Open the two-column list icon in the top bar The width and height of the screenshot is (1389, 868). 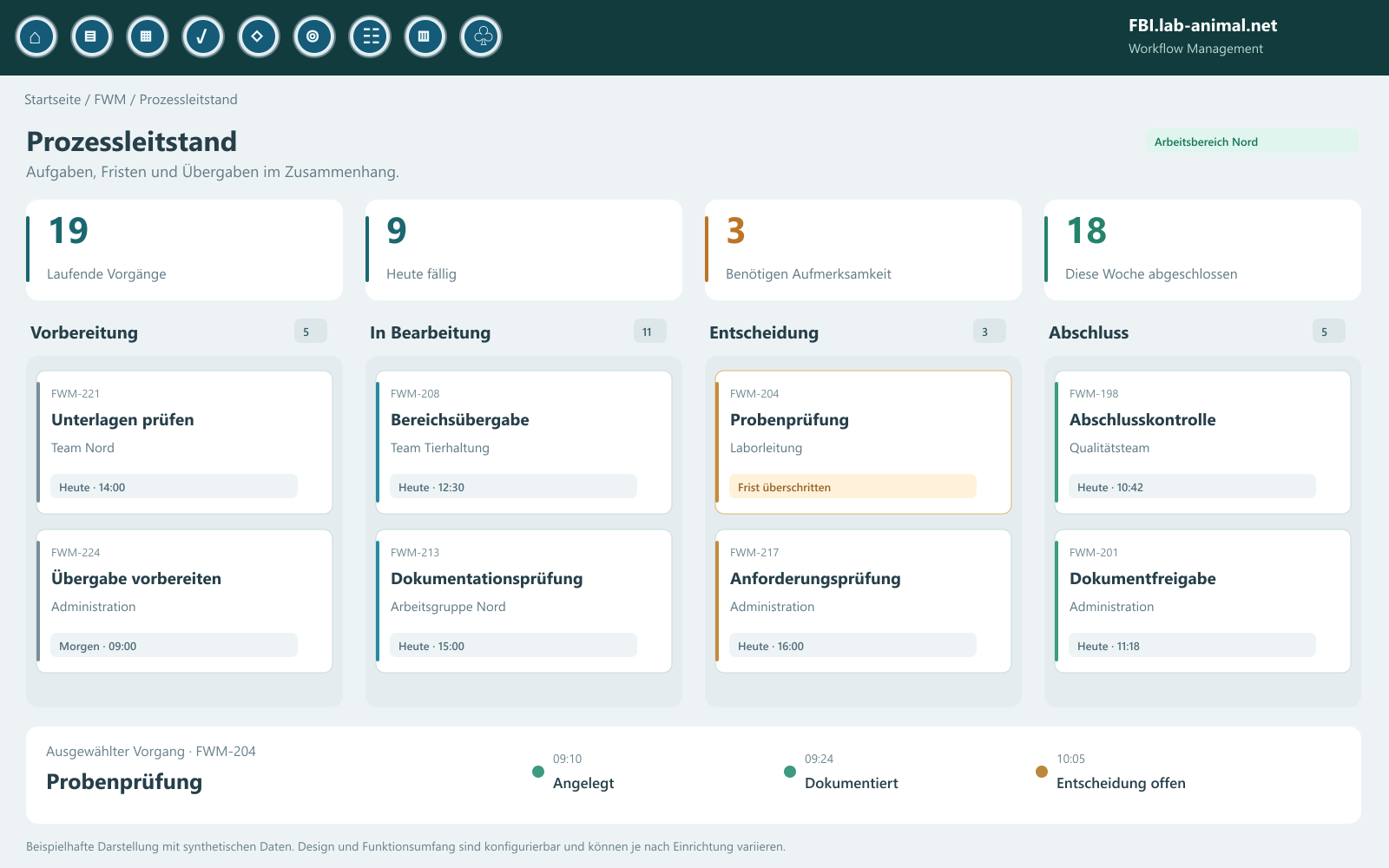[369, 36]
